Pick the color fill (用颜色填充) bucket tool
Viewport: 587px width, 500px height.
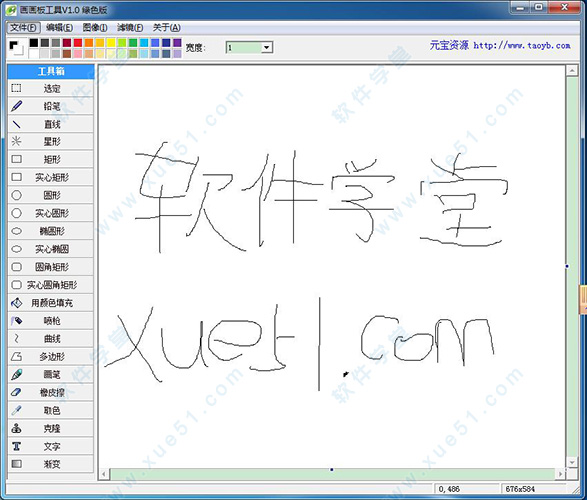point(51,303)
